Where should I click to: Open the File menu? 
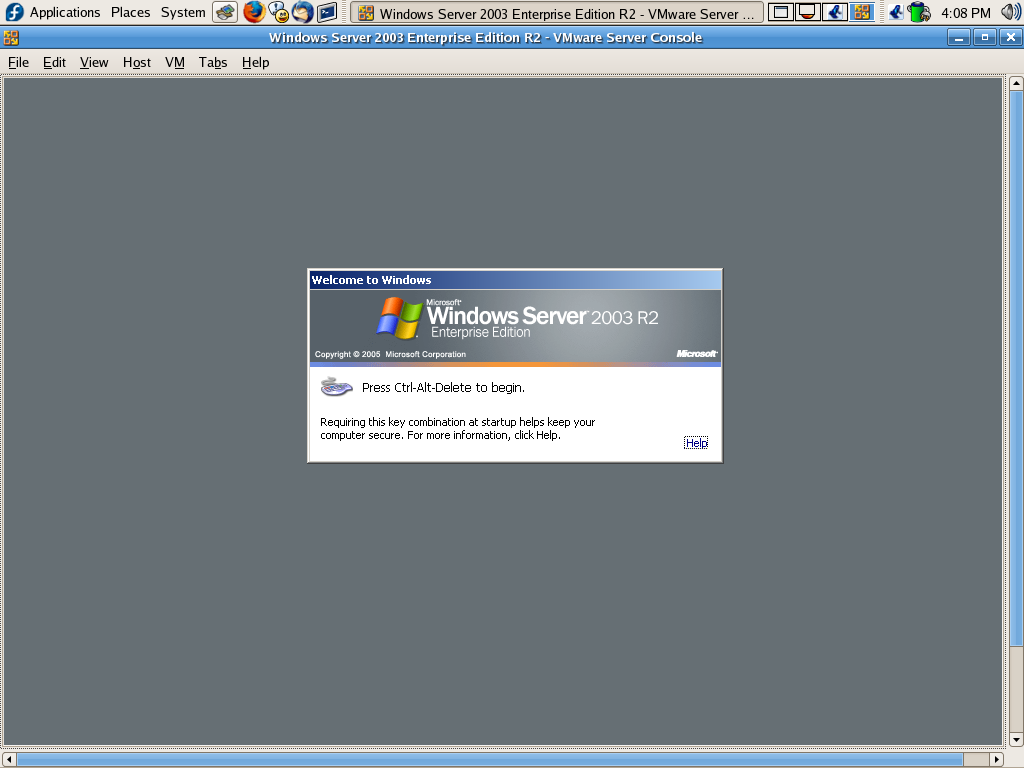[x=18, y=62]
